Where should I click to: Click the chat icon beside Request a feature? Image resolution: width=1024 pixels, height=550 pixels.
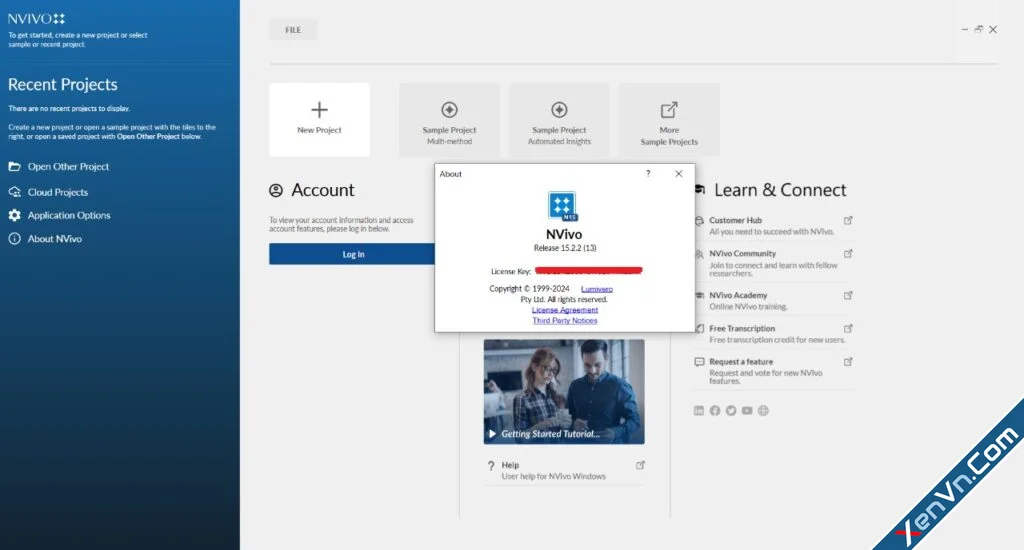(x=699, y=362)
